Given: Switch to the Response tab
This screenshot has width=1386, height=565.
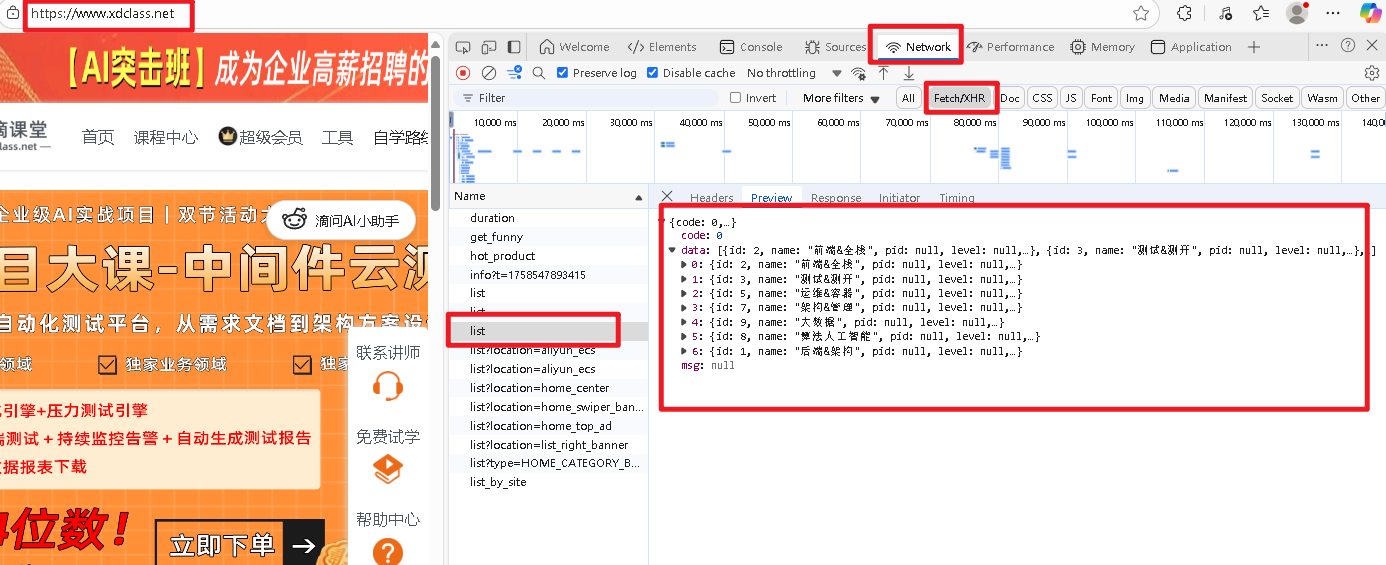Looking at the screenshot, I should pos(836,198).
